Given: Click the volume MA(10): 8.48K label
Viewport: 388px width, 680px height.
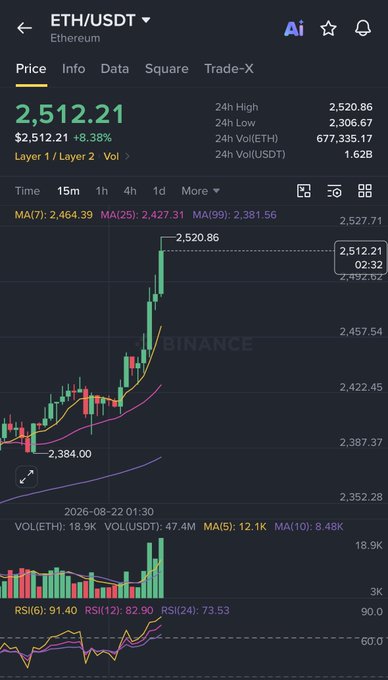Looking at the screenshot, I should coord(309,527).
